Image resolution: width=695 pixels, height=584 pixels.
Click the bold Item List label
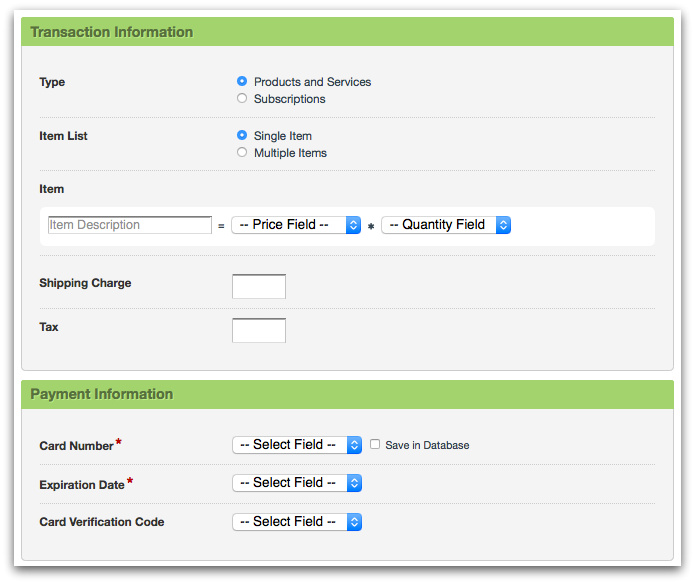(x=63, y=136)
